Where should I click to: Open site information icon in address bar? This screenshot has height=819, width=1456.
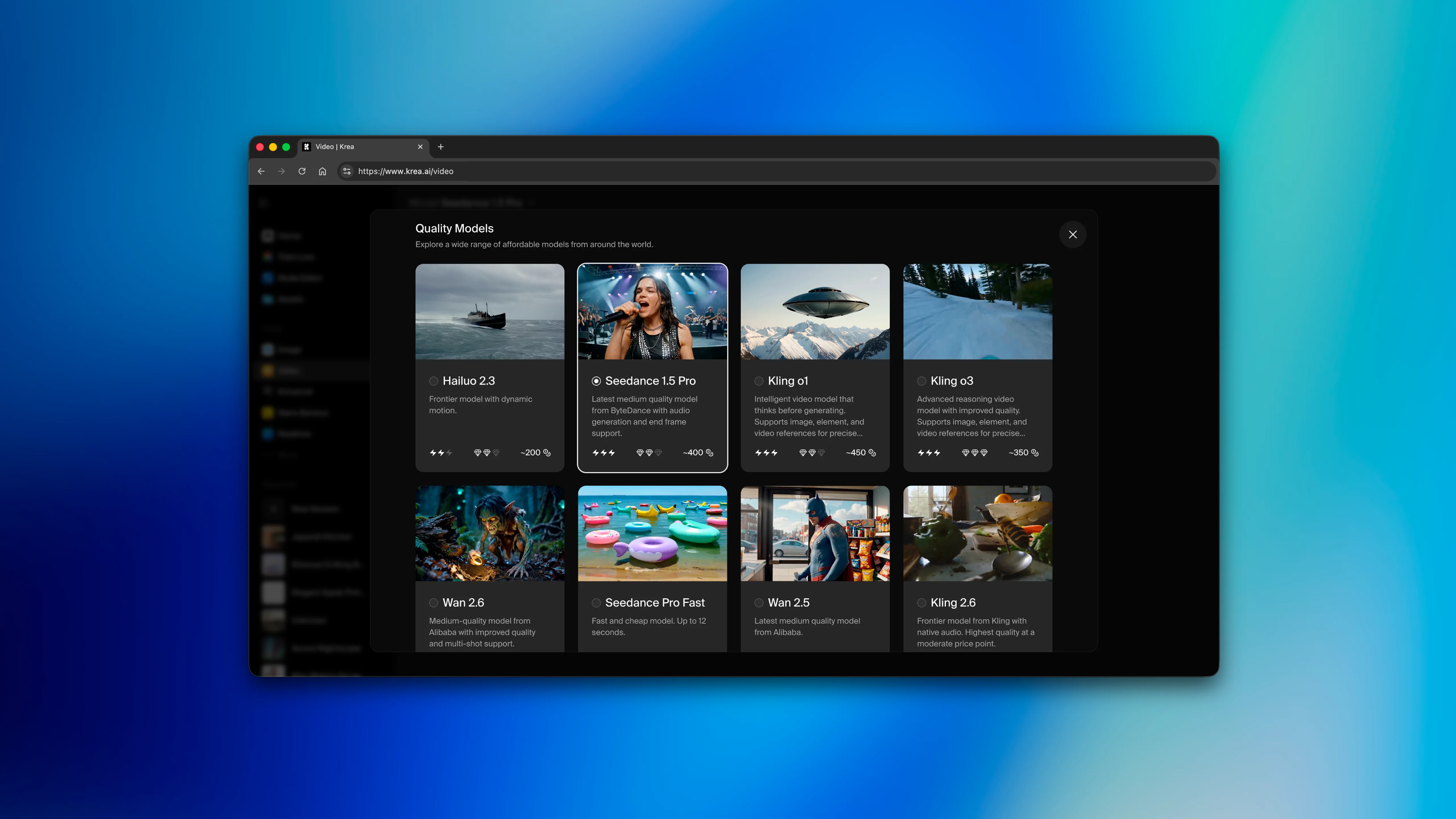[x=347, y=171]
